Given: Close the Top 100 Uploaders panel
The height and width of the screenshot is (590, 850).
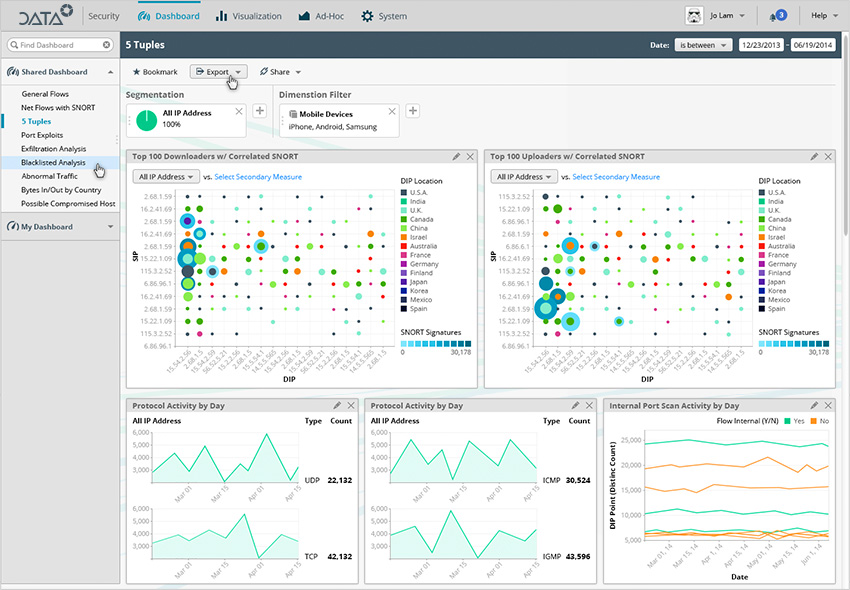Looking at the screenshot, I should (828, 157).
